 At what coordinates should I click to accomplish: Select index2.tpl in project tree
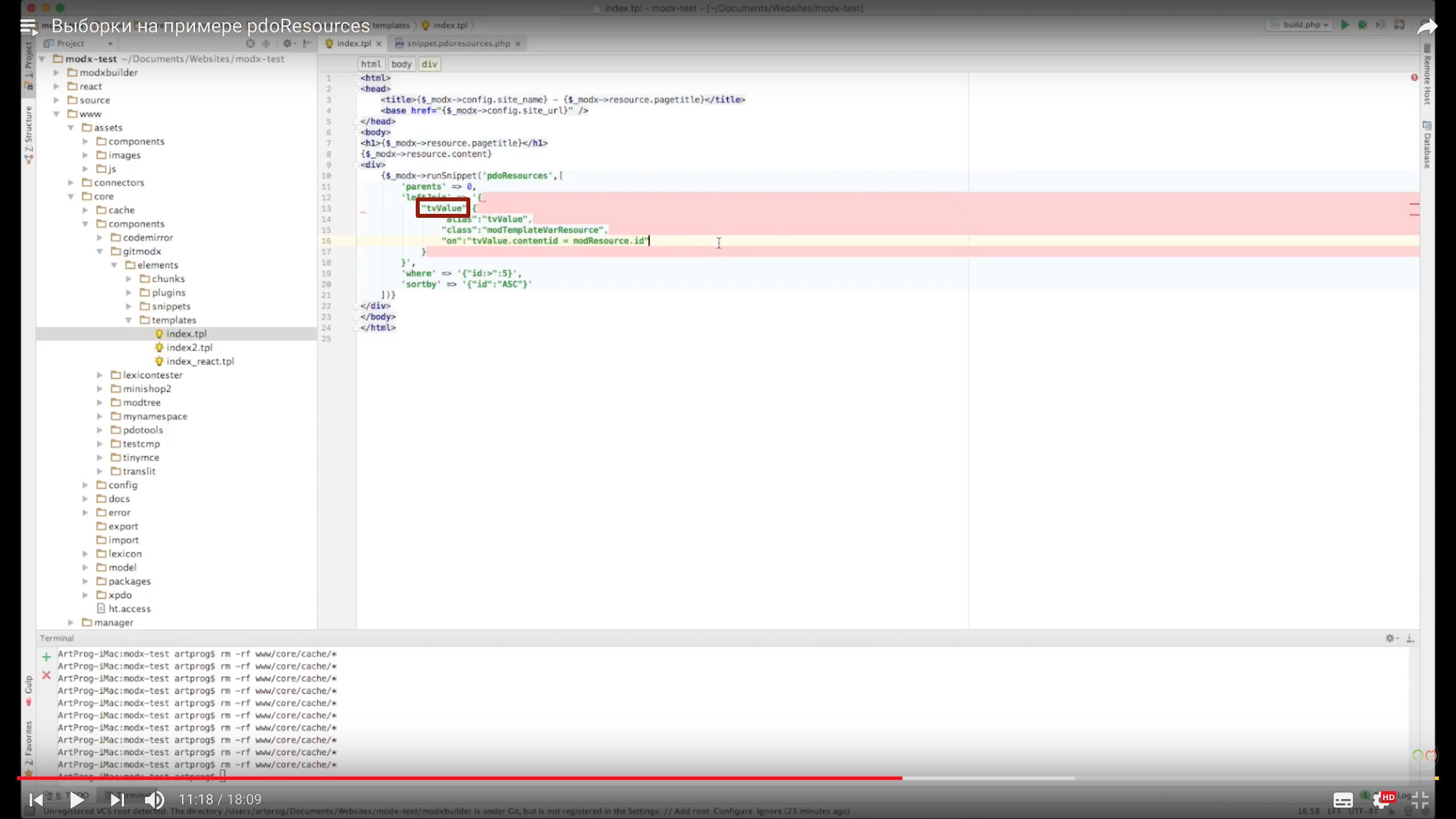point(189,348)
